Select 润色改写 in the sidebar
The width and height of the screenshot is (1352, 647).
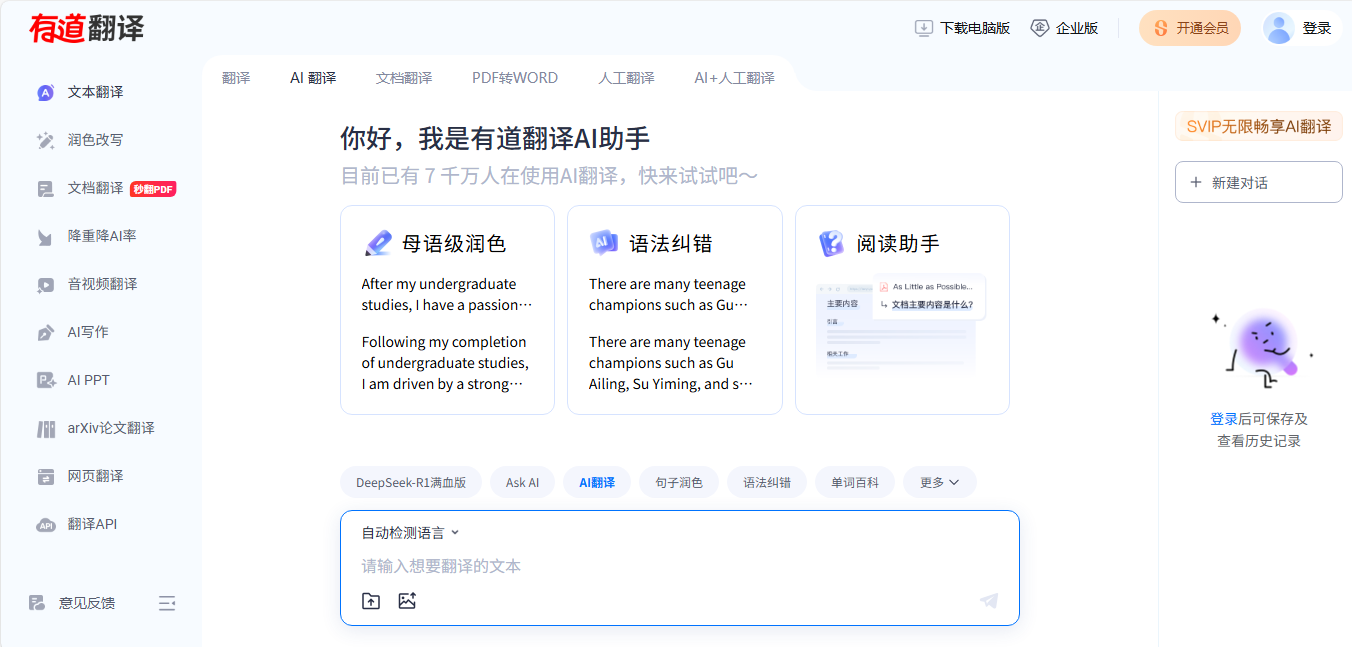(95, 140)
